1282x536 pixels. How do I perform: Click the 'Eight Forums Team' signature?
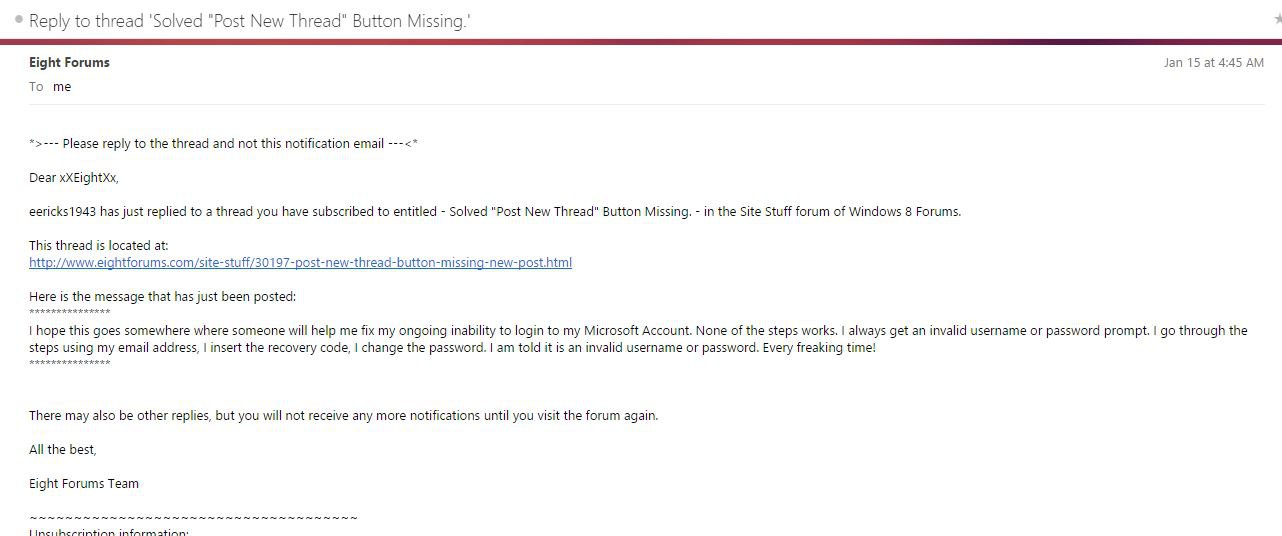(84, 484)
